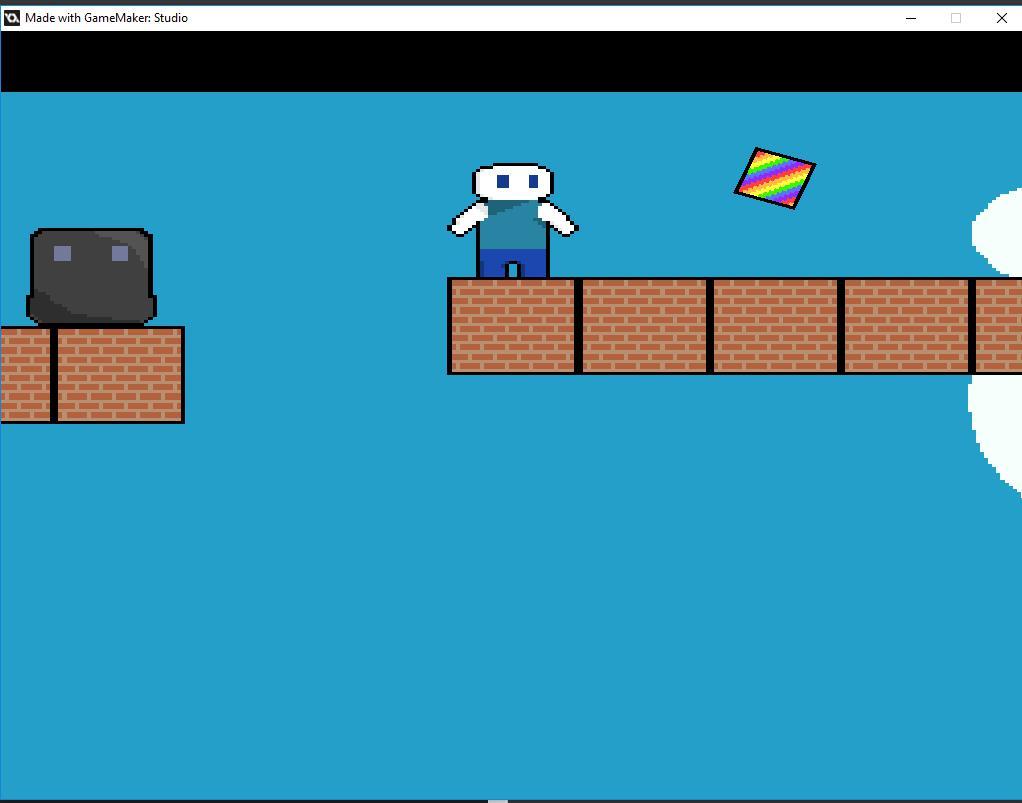Image resolution: width=1022 pixels, height=803 pixels.
Task: Click the dark slime enemy
Action: [90, 275]
